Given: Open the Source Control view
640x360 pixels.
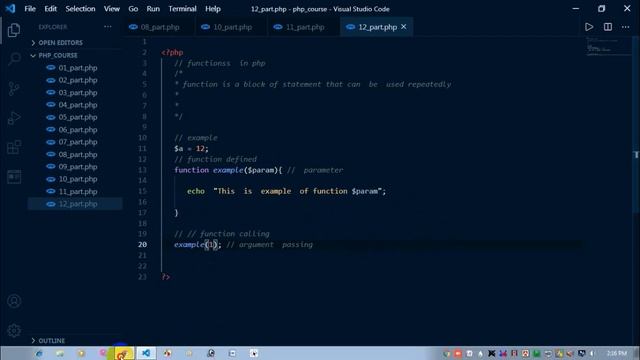Looking at the screenshot, I should point(14,89).
